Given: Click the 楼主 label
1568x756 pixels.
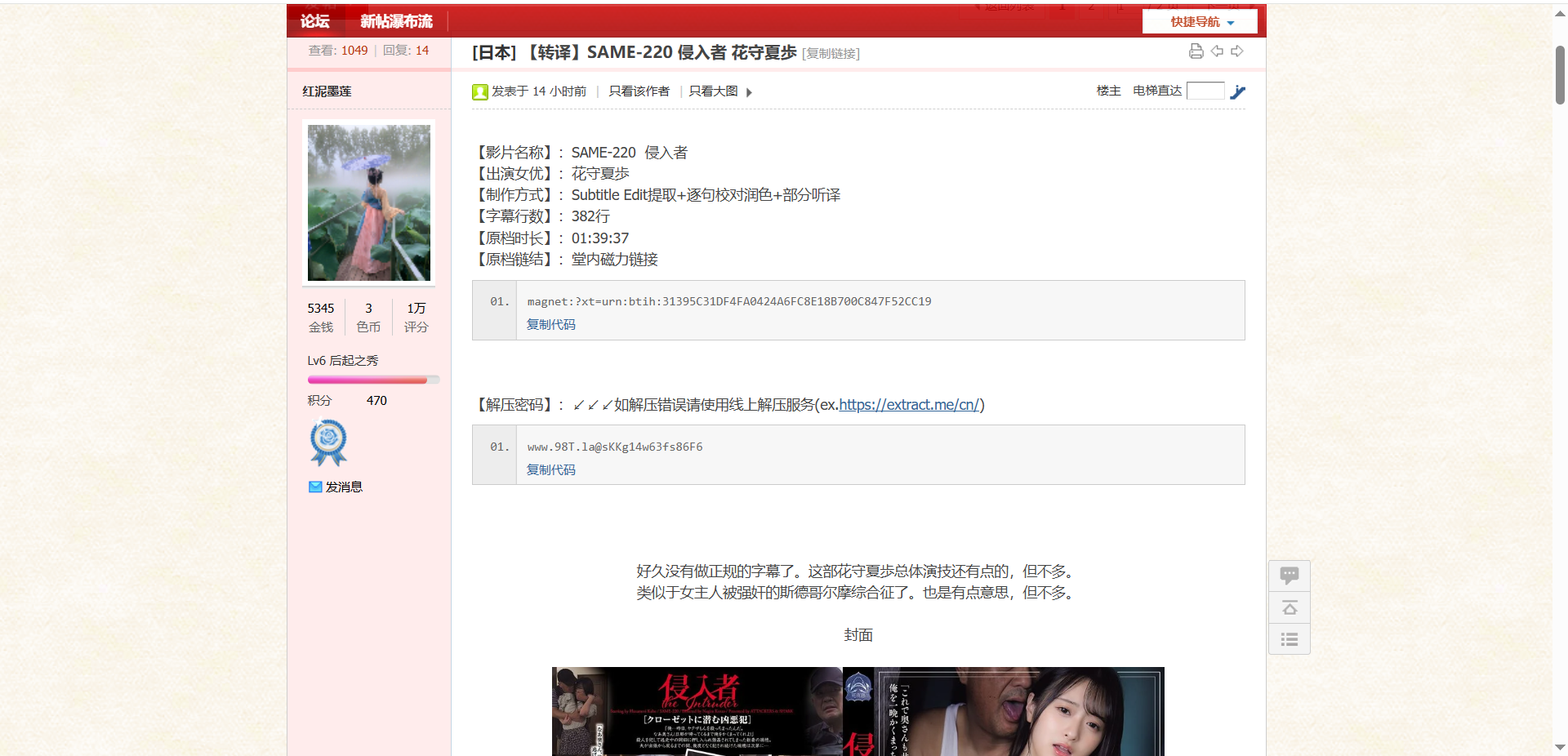Looking at the screenshot, I should click(1108, 91).
